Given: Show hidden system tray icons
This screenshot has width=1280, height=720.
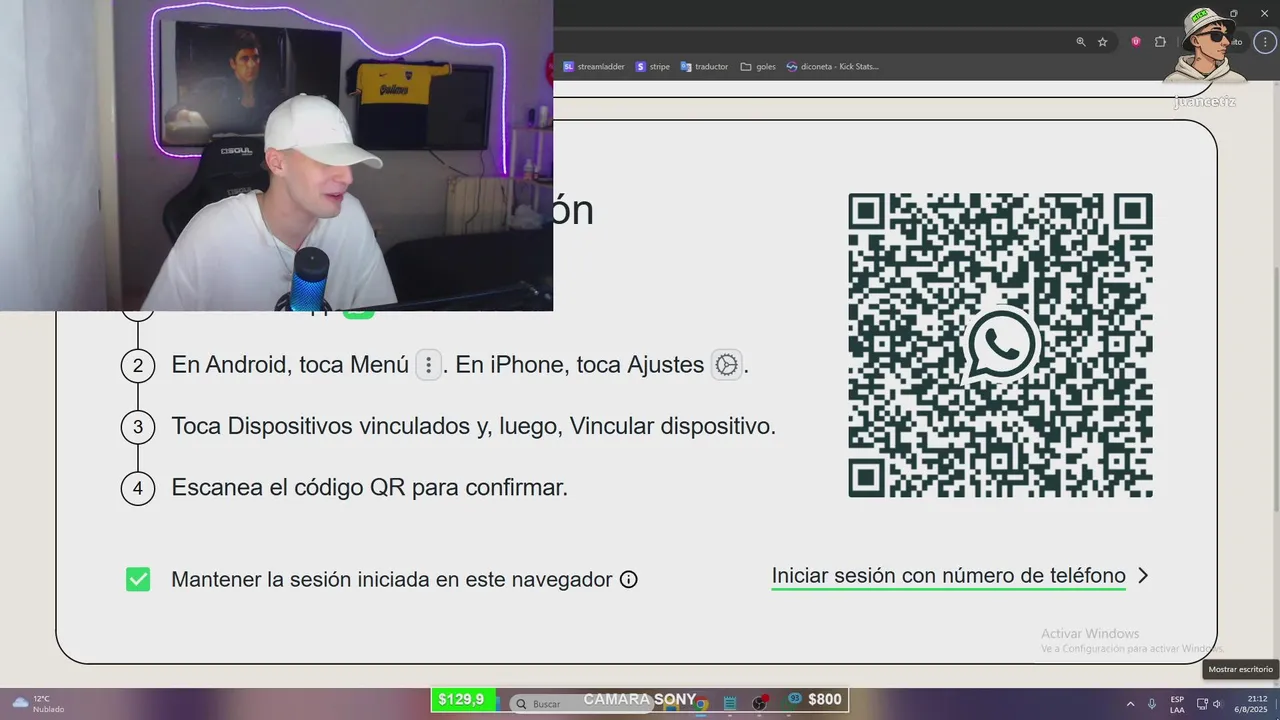Looking at the screenshot, I should pyautogui.click(x=1131, y=704).
